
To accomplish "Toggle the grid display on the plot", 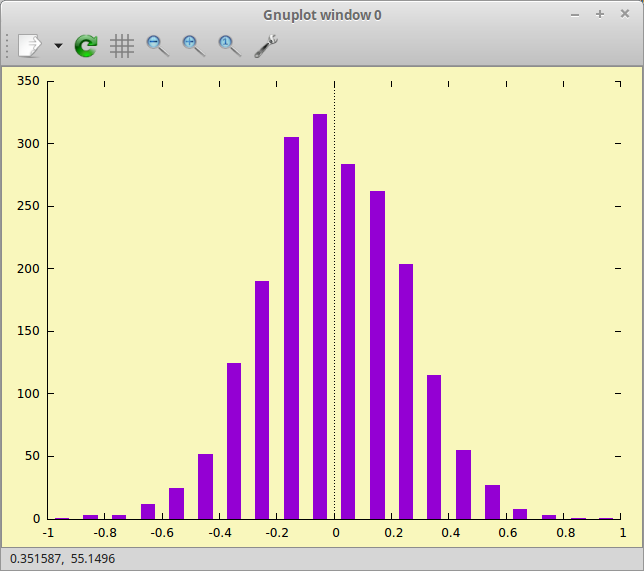I will click(x=122, y=45).
